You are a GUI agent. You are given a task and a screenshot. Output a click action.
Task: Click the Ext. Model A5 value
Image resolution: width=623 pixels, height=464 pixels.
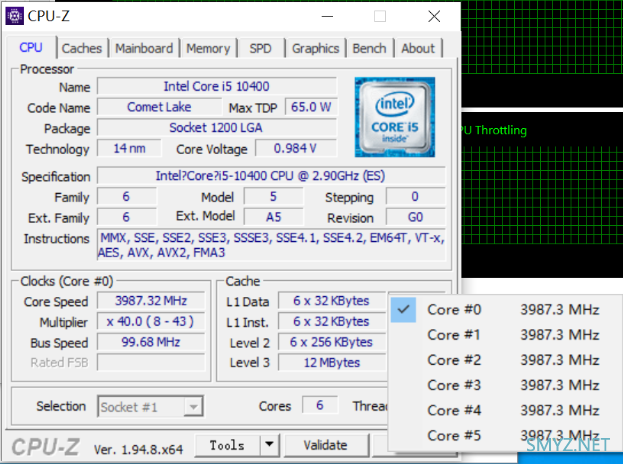coord(273,217)
